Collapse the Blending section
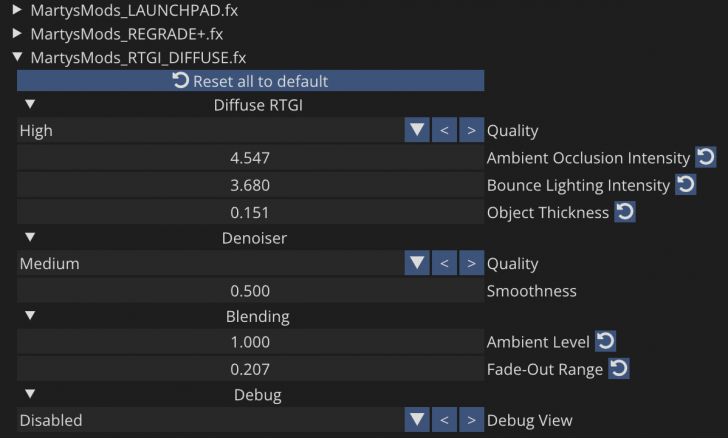Viewport: 728px width, 438px height. tap(30, 315)
